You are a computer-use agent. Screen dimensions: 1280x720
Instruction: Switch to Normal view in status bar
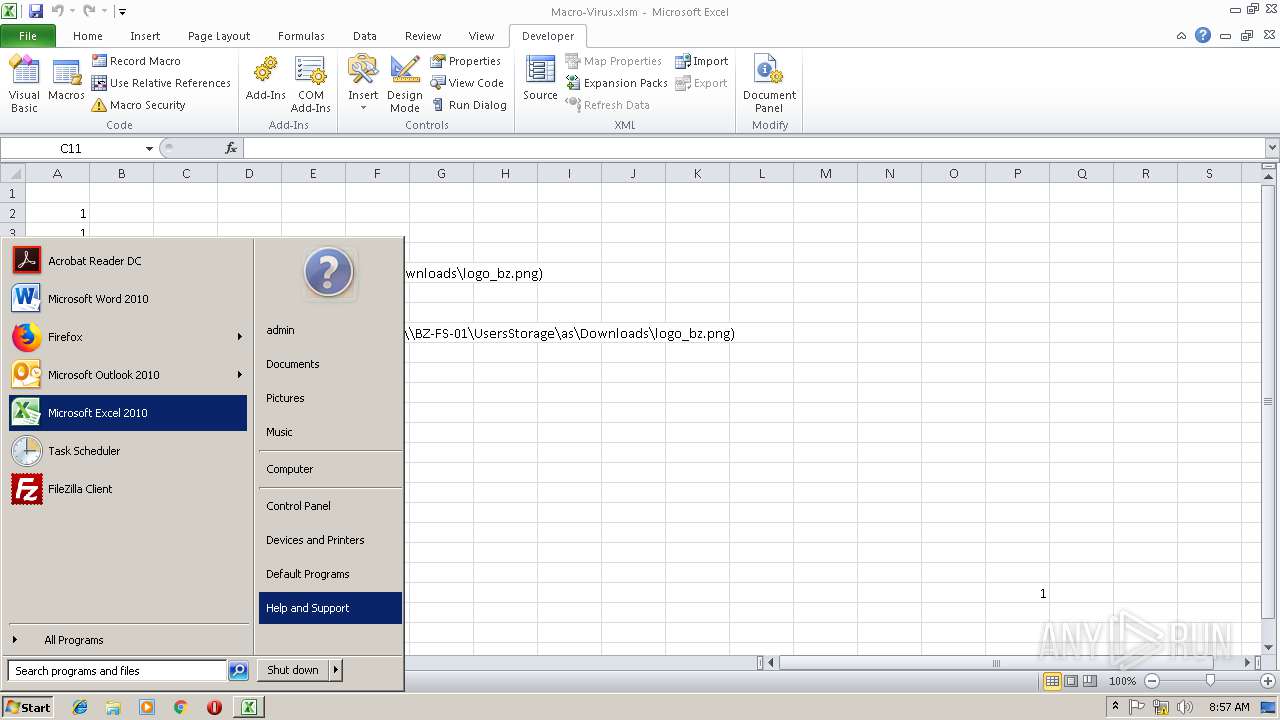pos(1052,681)
